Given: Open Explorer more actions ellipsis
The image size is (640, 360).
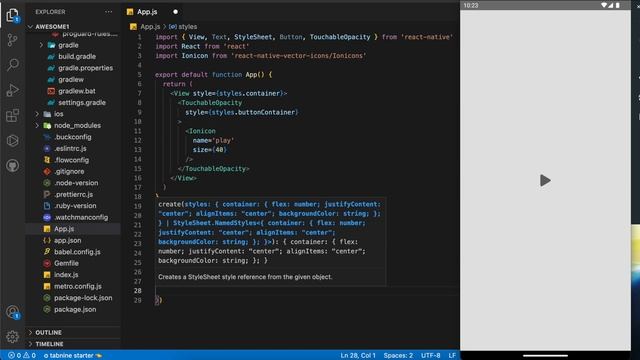Looking at the screenshot, I should click(108, 12).
